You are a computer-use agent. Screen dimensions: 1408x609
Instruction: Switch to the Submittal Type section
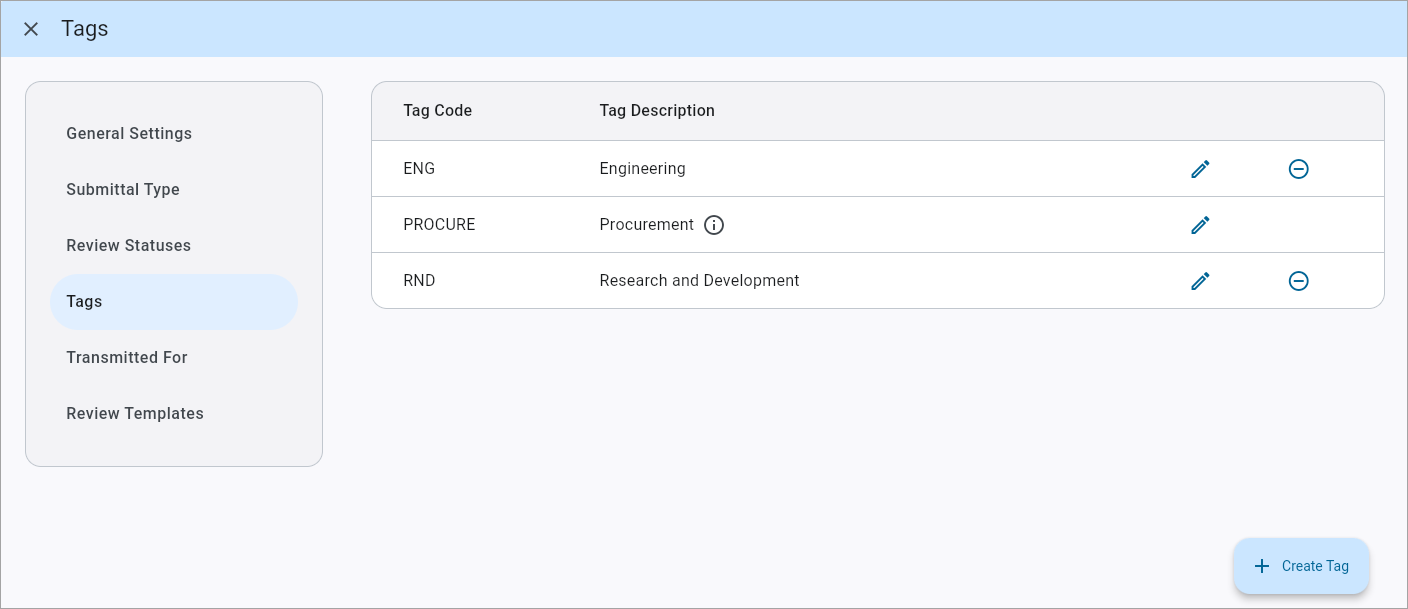[122, 189]
